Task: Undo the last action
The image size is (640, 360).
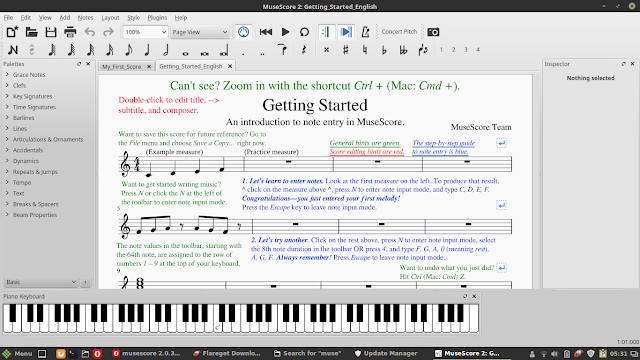Action: tap(89, 32)
